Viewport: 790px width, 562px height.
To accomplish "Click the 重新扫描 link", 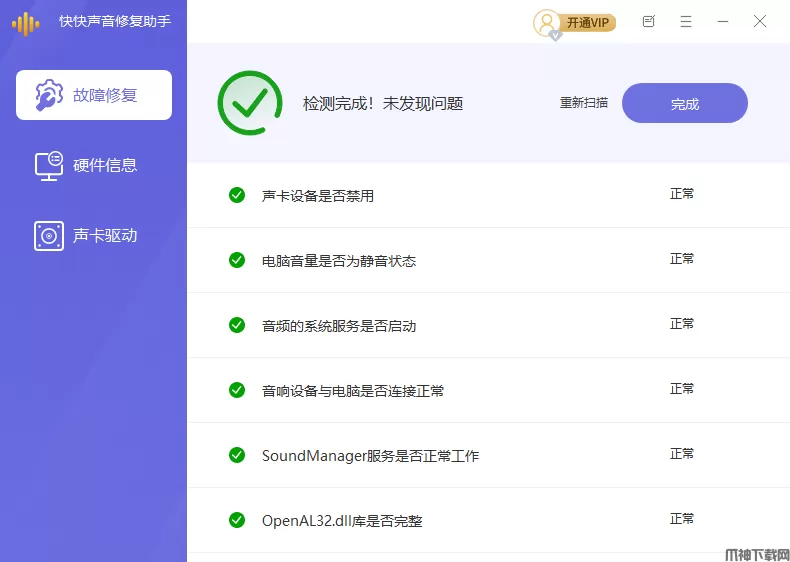I will pyautogui.click(x=584, y=103).
